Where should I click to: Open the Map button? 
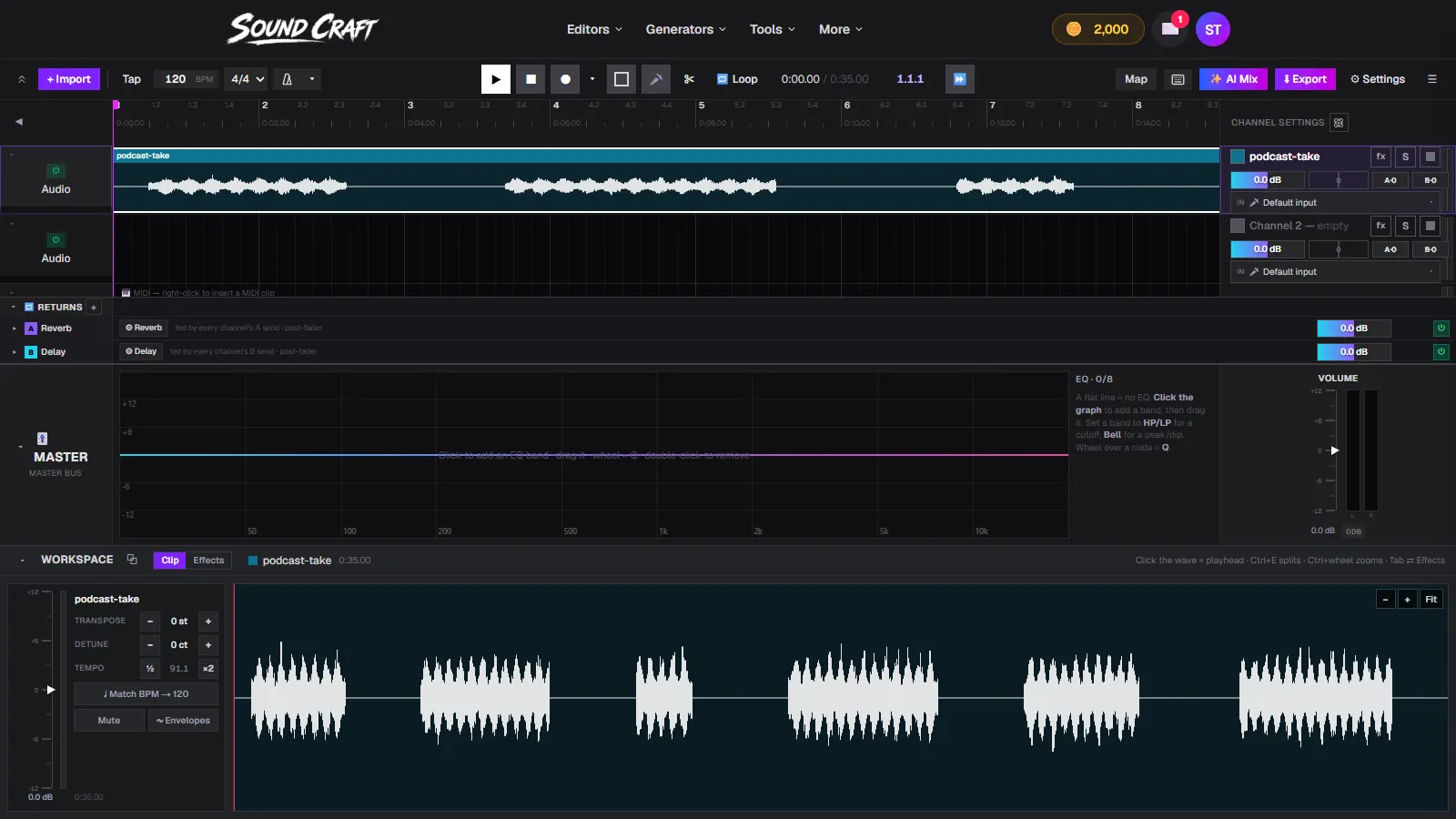(x=1136, y=79)
